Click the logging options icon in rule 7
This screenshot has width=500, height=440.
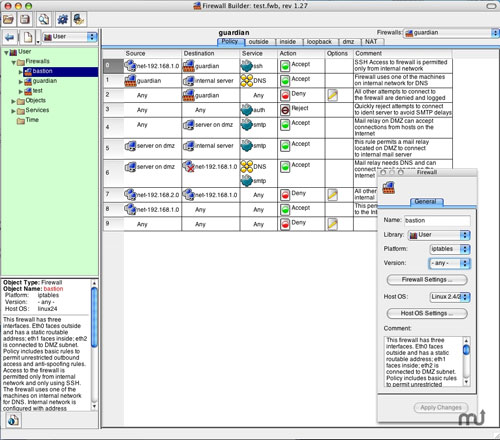point(332,195)
